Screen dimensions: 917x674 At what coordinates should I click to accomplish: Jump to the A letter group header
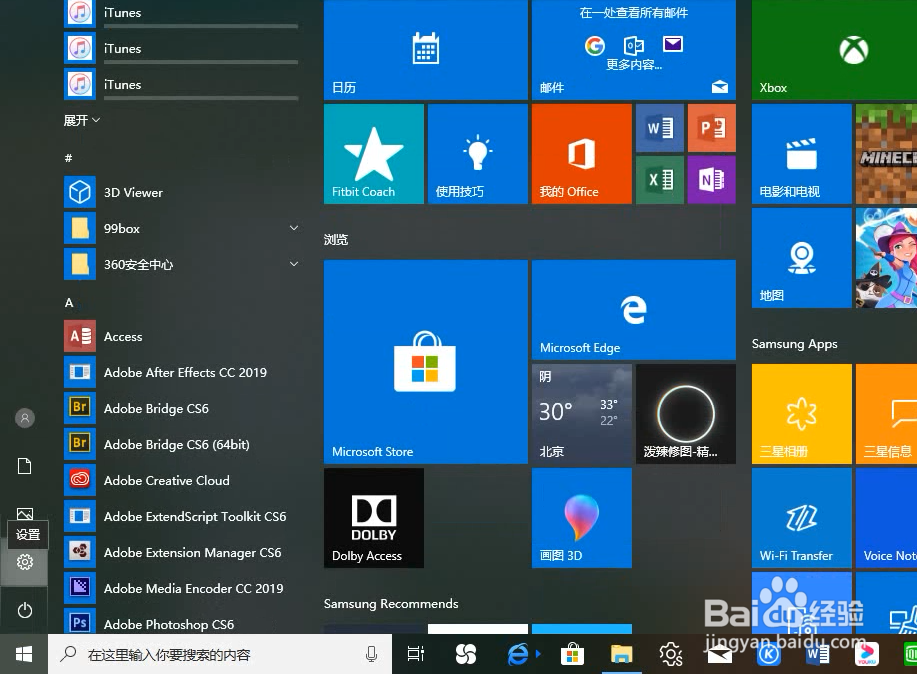(69, 302)
